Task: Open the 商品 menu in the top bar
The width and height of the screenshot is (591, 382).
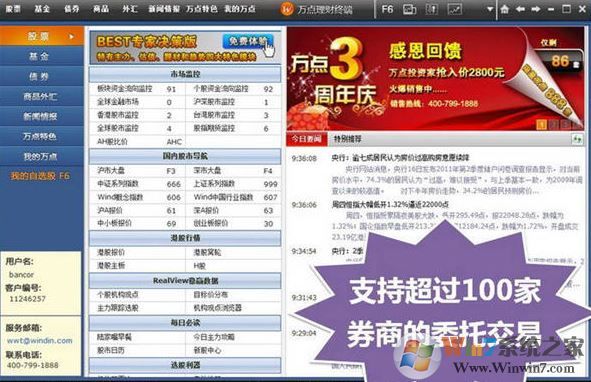Action: (101, 9)
